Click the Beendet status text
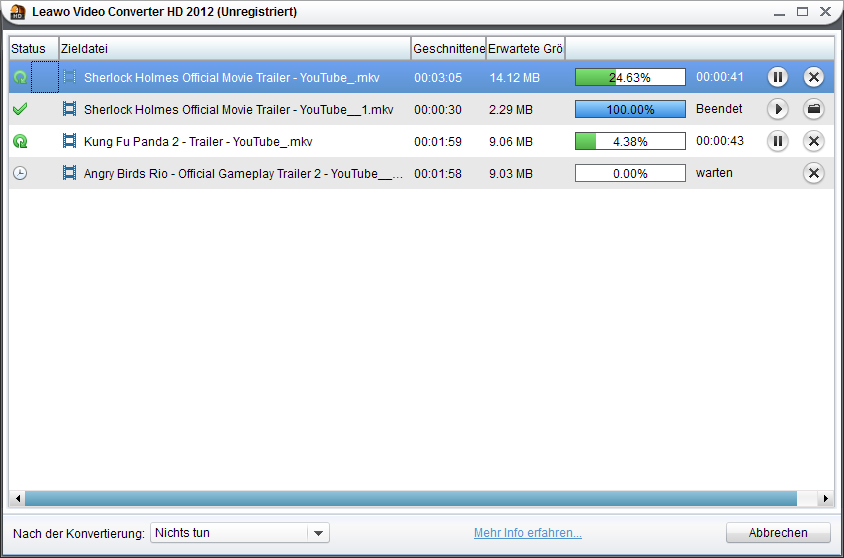This screenshot has width=844, height=558. pos(719,109)
